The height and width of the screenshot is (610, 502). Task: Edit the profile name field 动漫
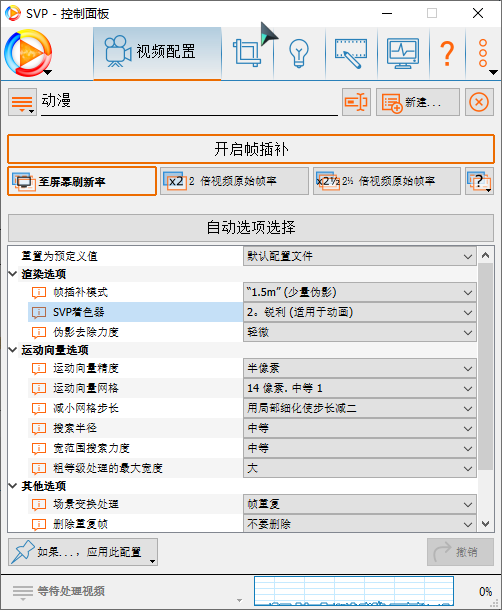pyautogui.click(x=189, y=101)
